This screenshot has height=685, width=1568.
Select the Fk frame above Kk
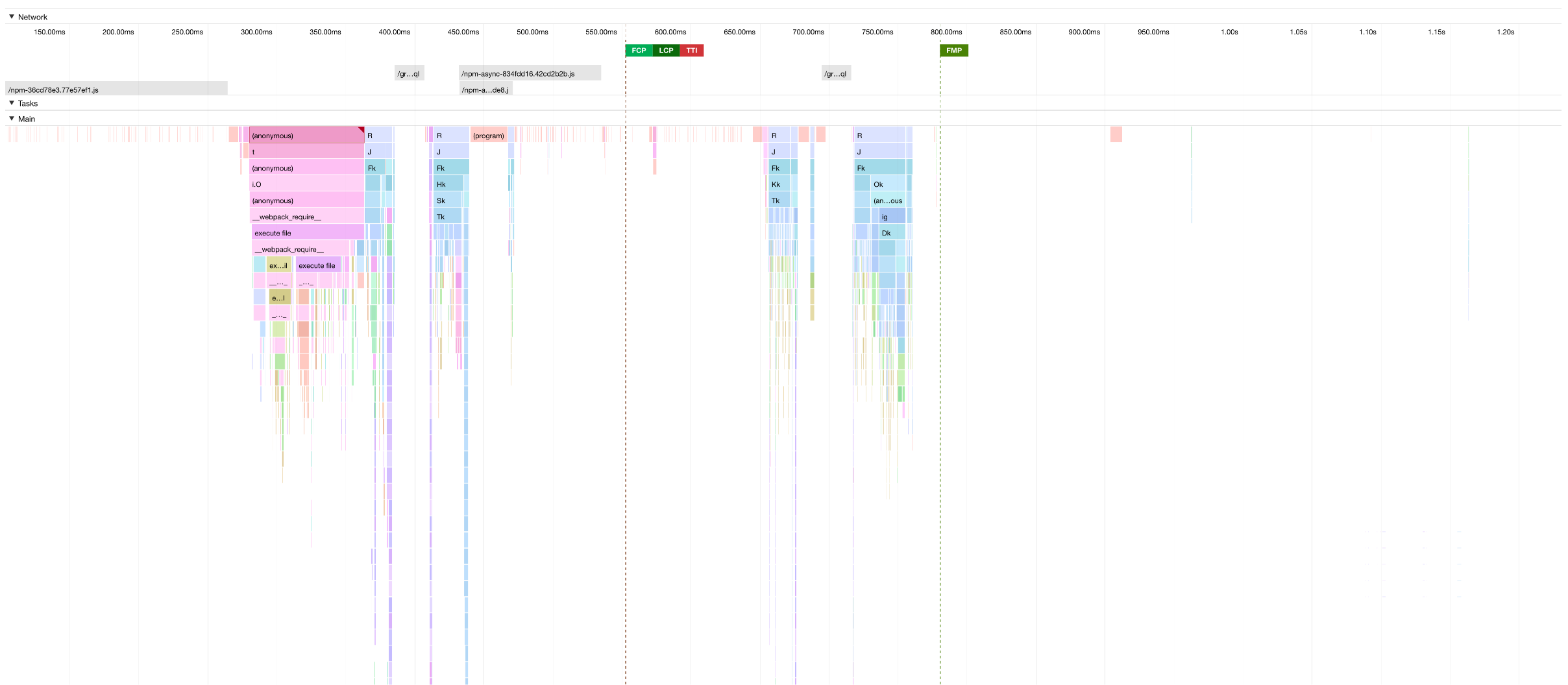click(779, 168)
